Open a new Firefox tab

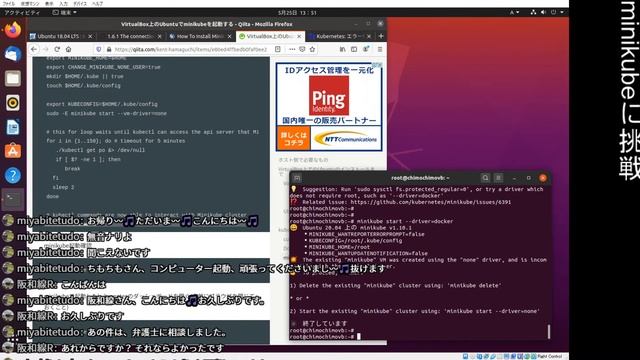coord(381,36)
